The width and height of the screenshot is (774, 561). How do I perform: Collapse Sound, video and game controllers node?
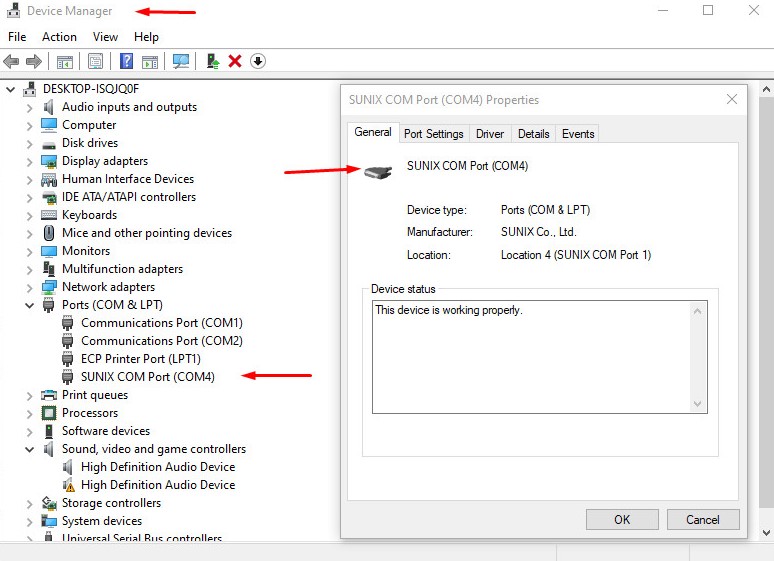30,449
